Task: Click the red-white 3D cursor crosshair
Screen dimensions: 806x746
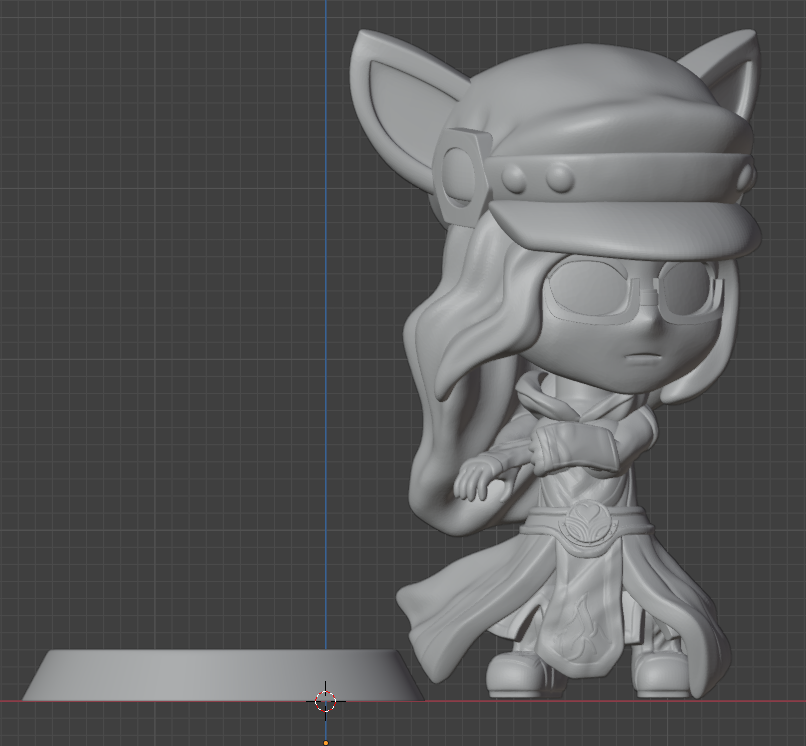Action: pos(325,701)
